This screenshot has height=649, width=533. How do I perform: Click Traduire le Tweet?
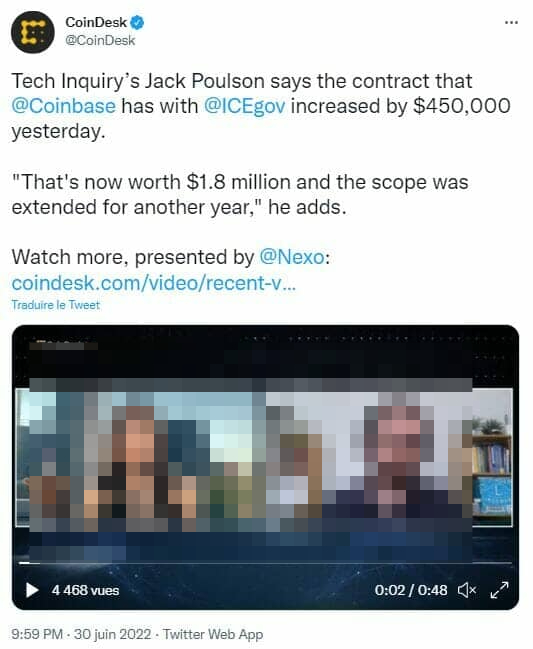[55, 305]
